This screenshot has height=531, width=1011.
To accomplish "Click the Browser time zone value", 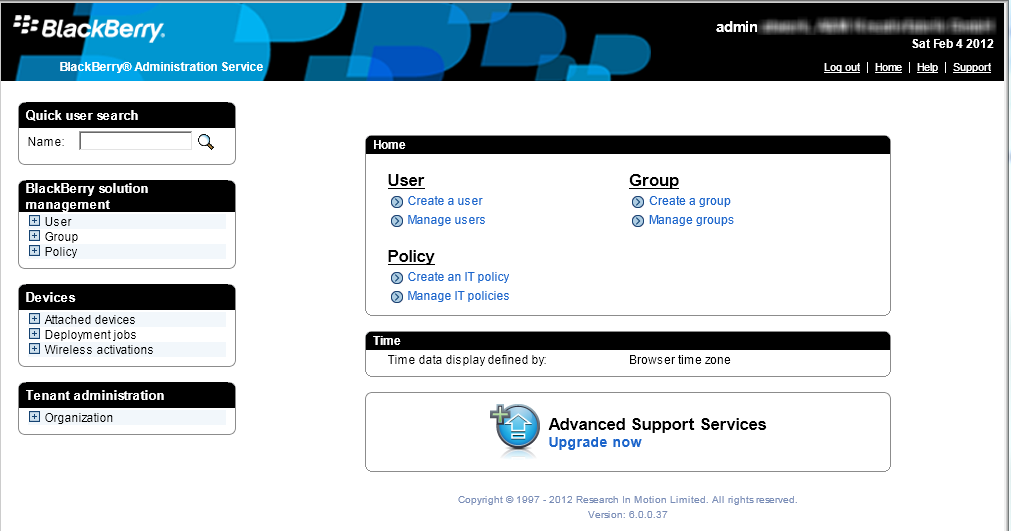I will [x=680, y=360].
